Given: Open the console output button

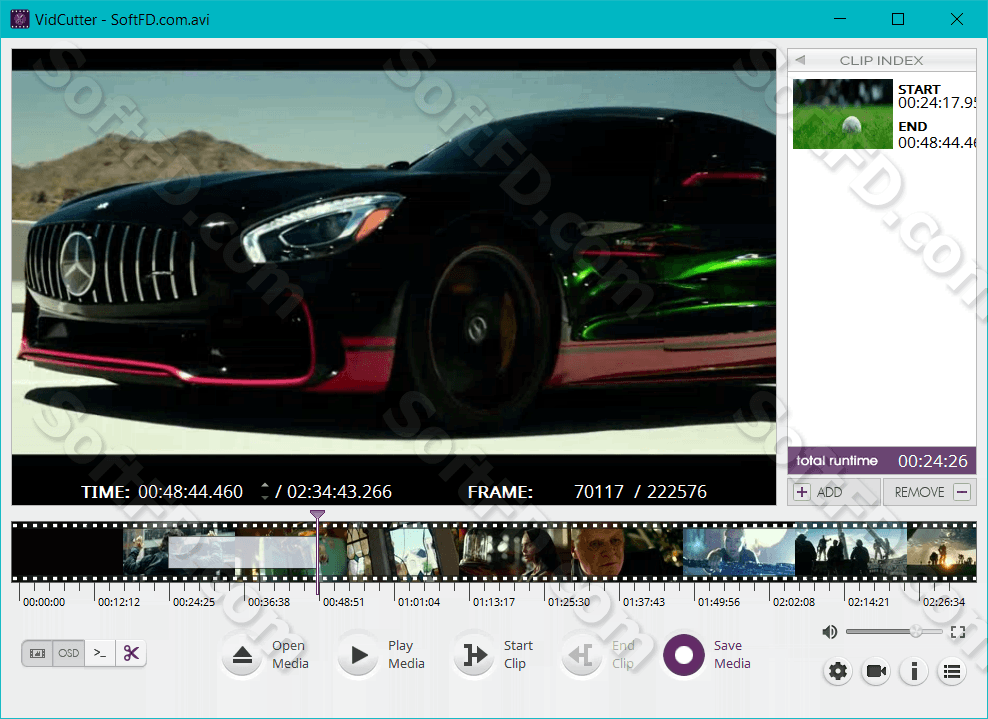Looking at the screenshot, I should pos(100,653).
